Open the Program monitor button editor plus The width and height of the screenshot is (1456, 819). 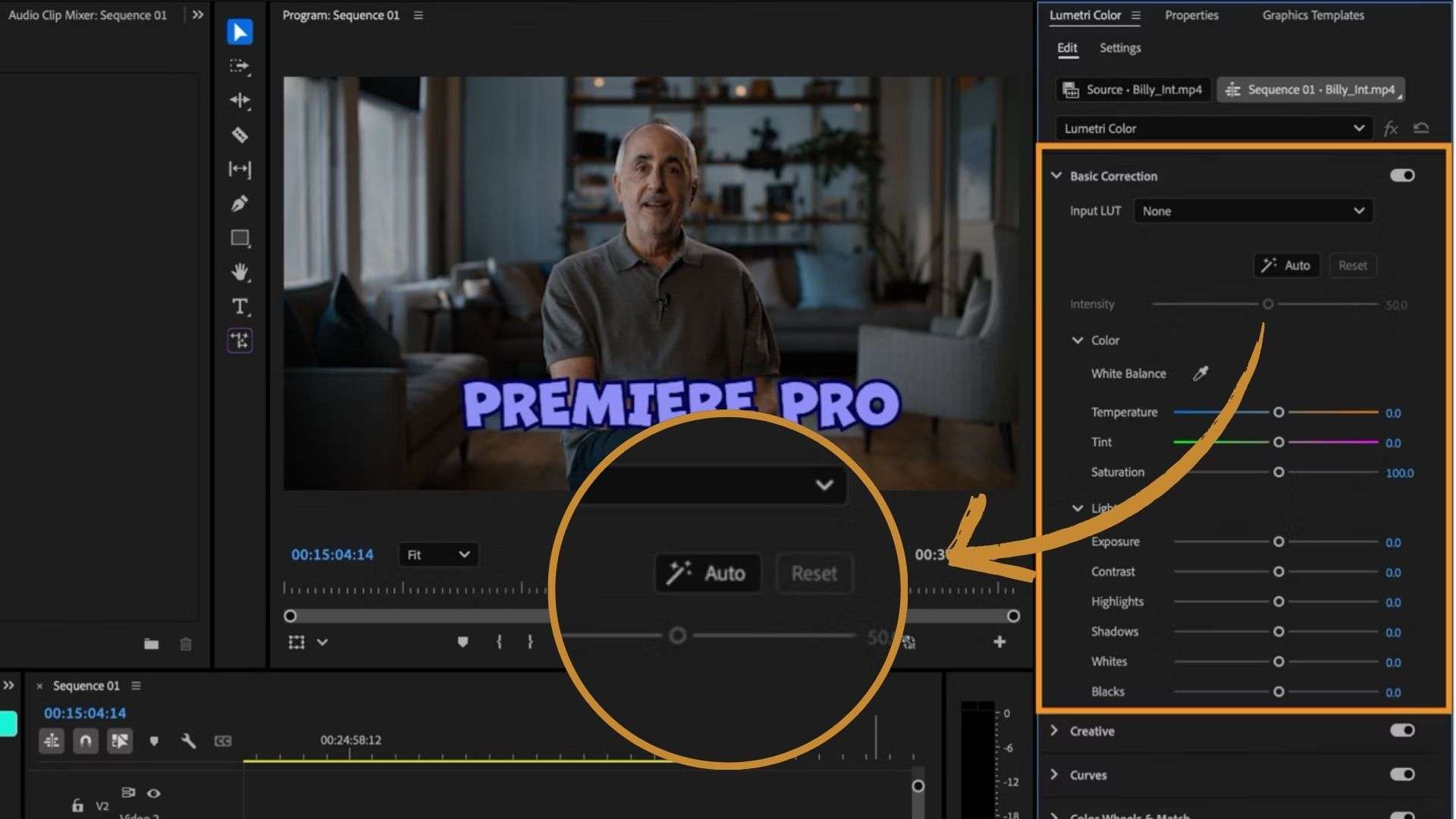(x=999, y=642)
